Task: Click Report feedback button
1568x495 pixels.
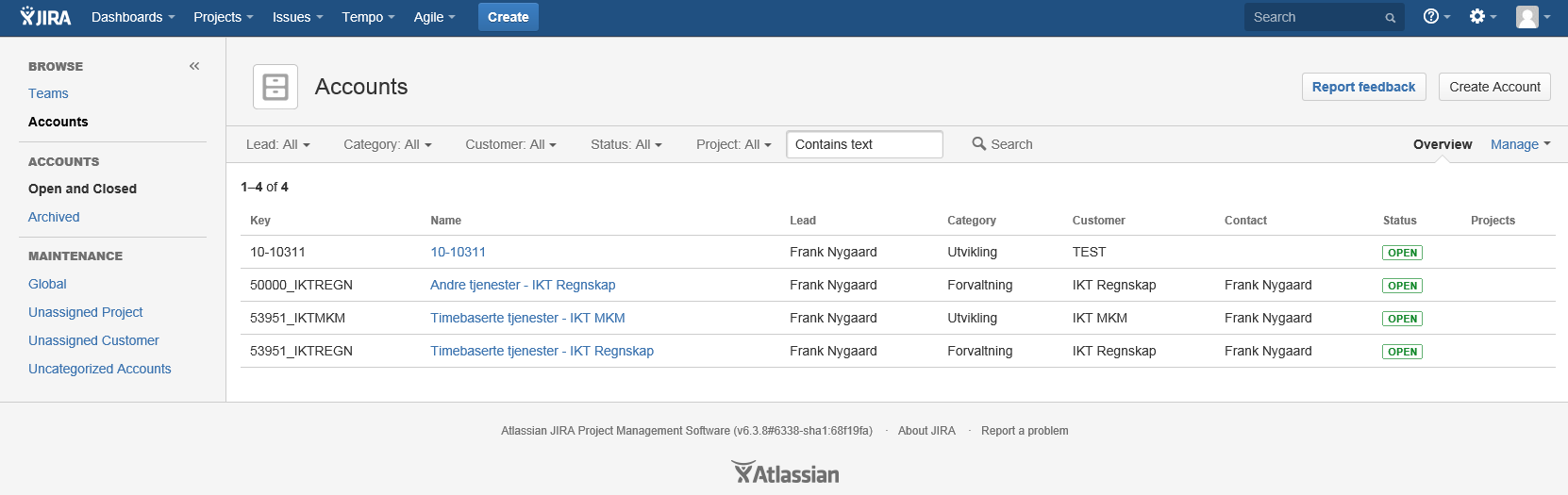Action: (1363, 87)
